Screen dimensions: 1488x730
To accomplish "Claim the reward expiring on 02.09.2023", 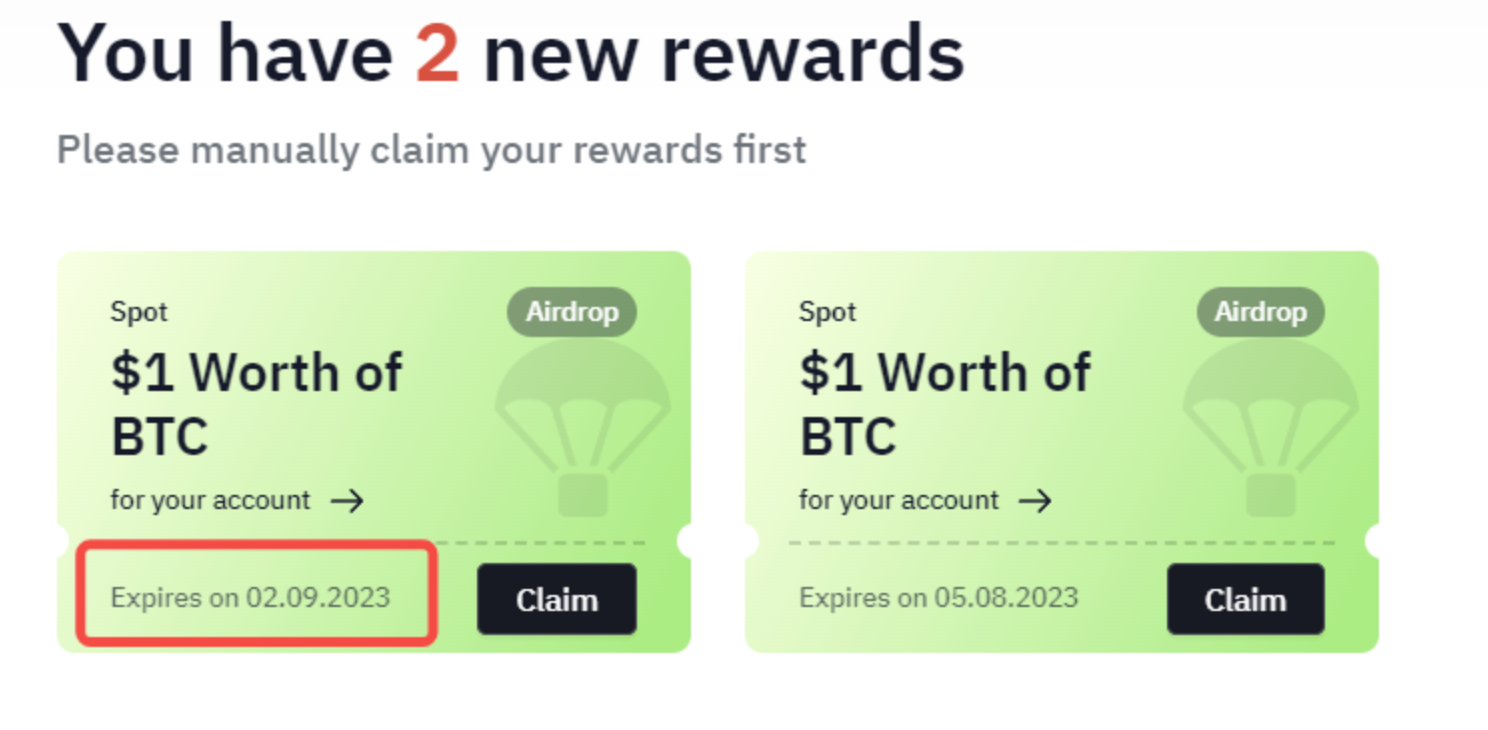I will click(556, 599).
